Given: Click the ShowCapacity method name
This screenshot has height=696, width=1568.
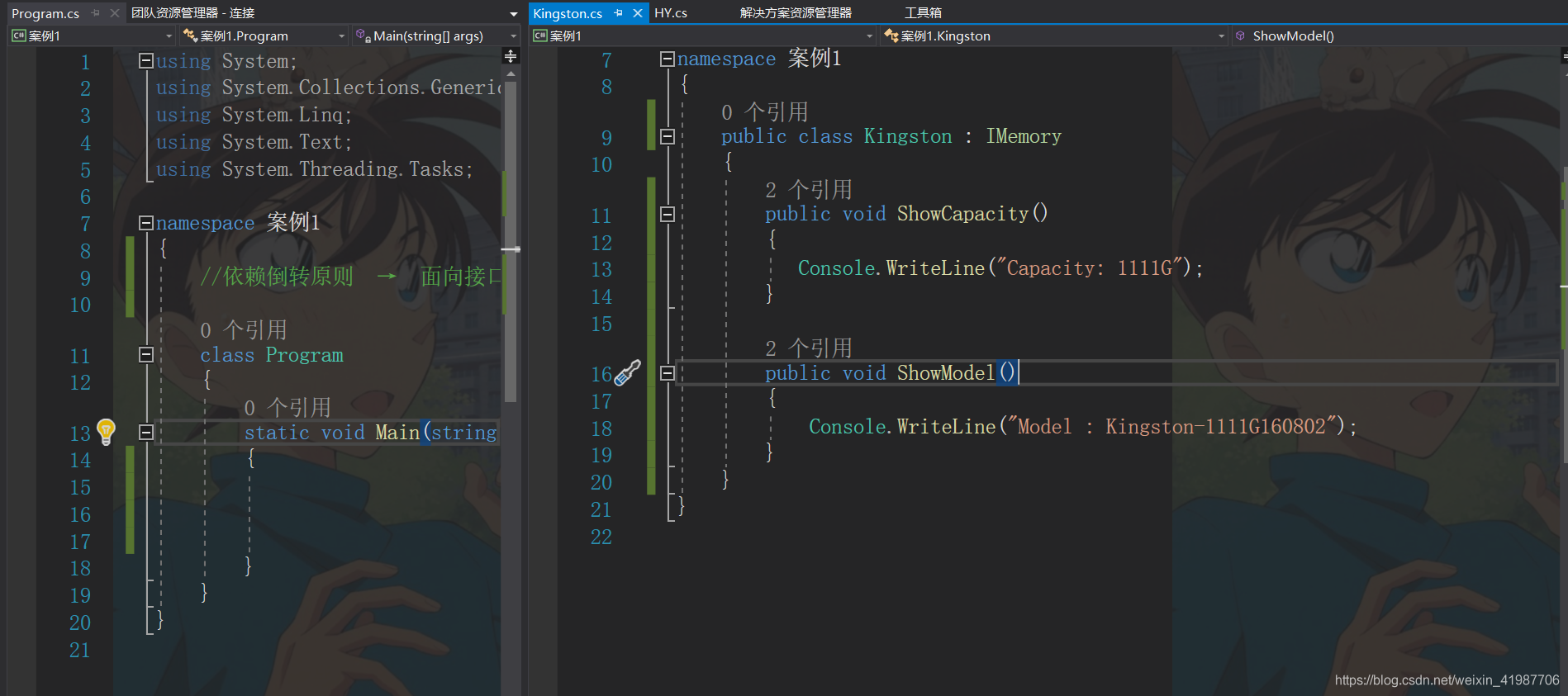Looking at the screenshot, I should tap(962, 214).
